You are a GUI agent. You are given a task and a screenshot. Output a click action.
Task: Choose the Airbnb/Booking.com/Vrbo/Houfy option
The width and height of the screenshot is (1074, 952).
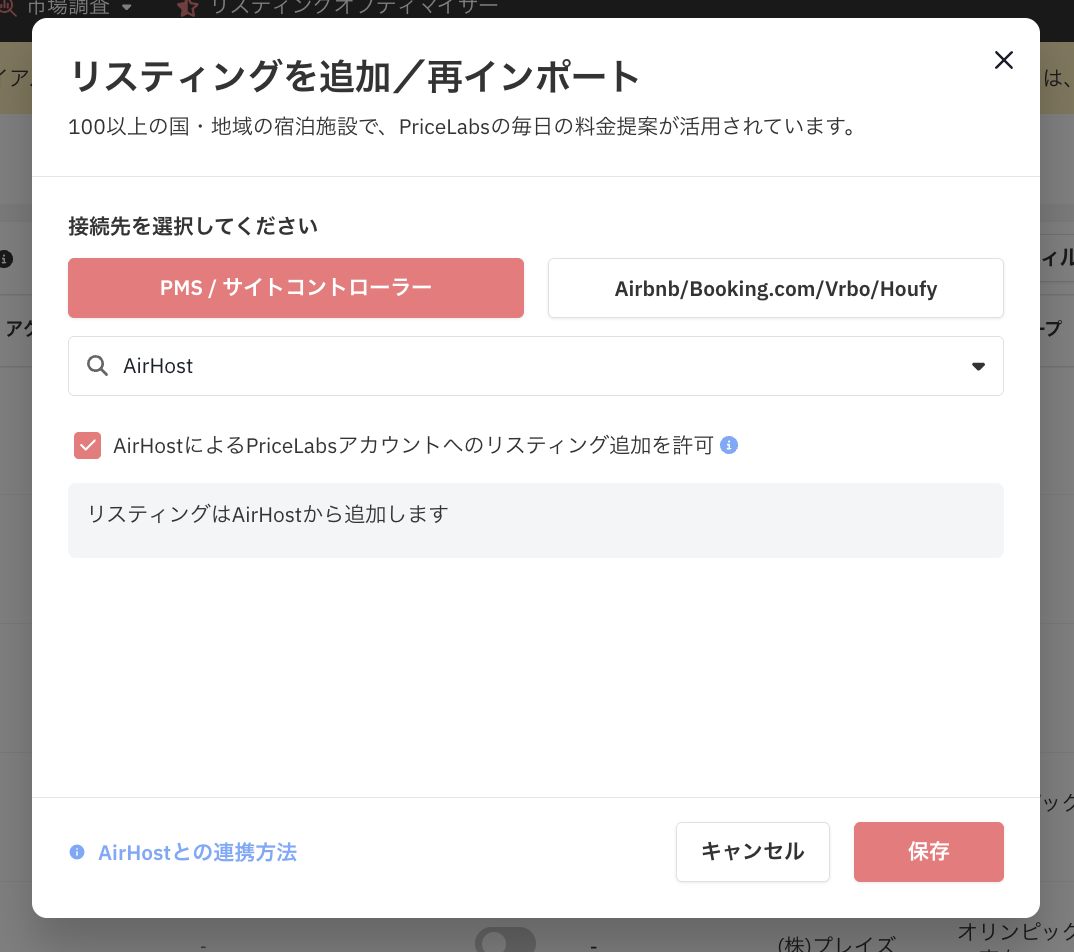pyautogui.click(x=775, y=288)
